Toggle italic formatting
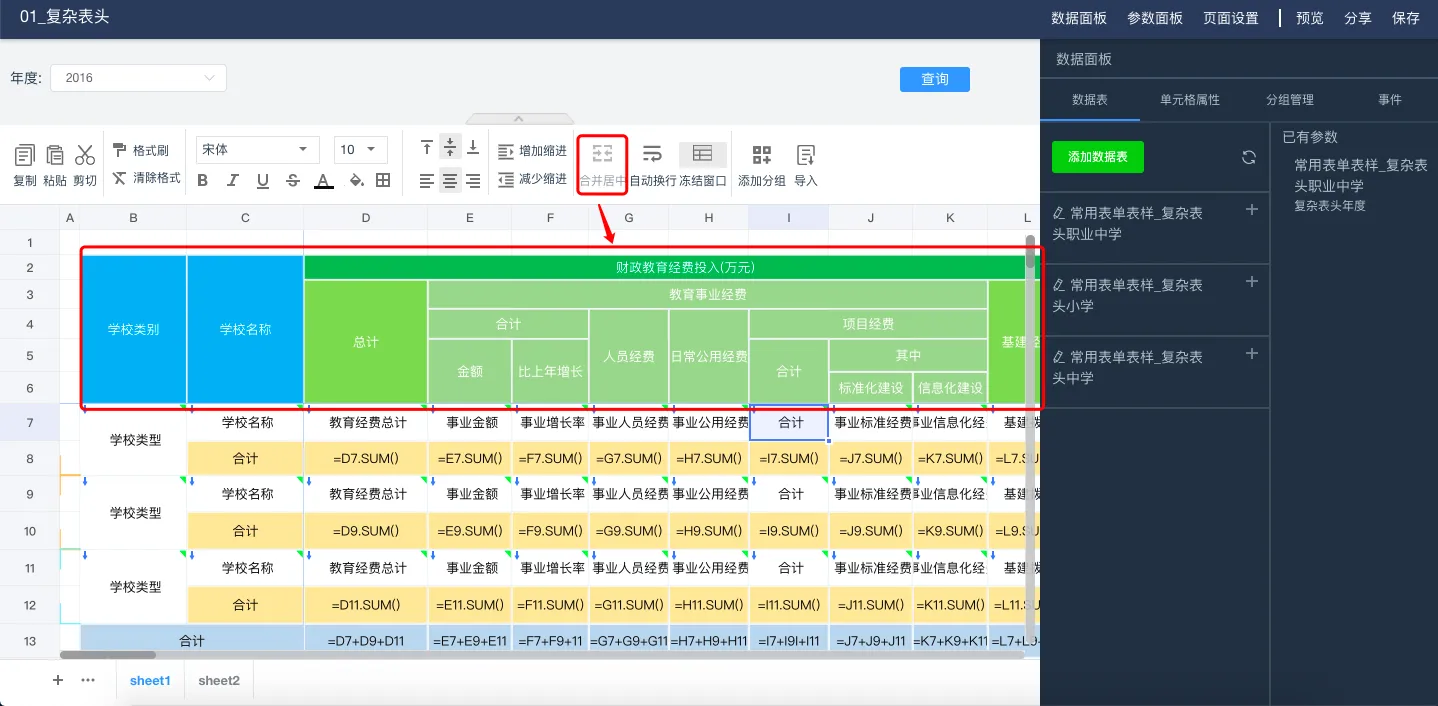 pos(233,181)
